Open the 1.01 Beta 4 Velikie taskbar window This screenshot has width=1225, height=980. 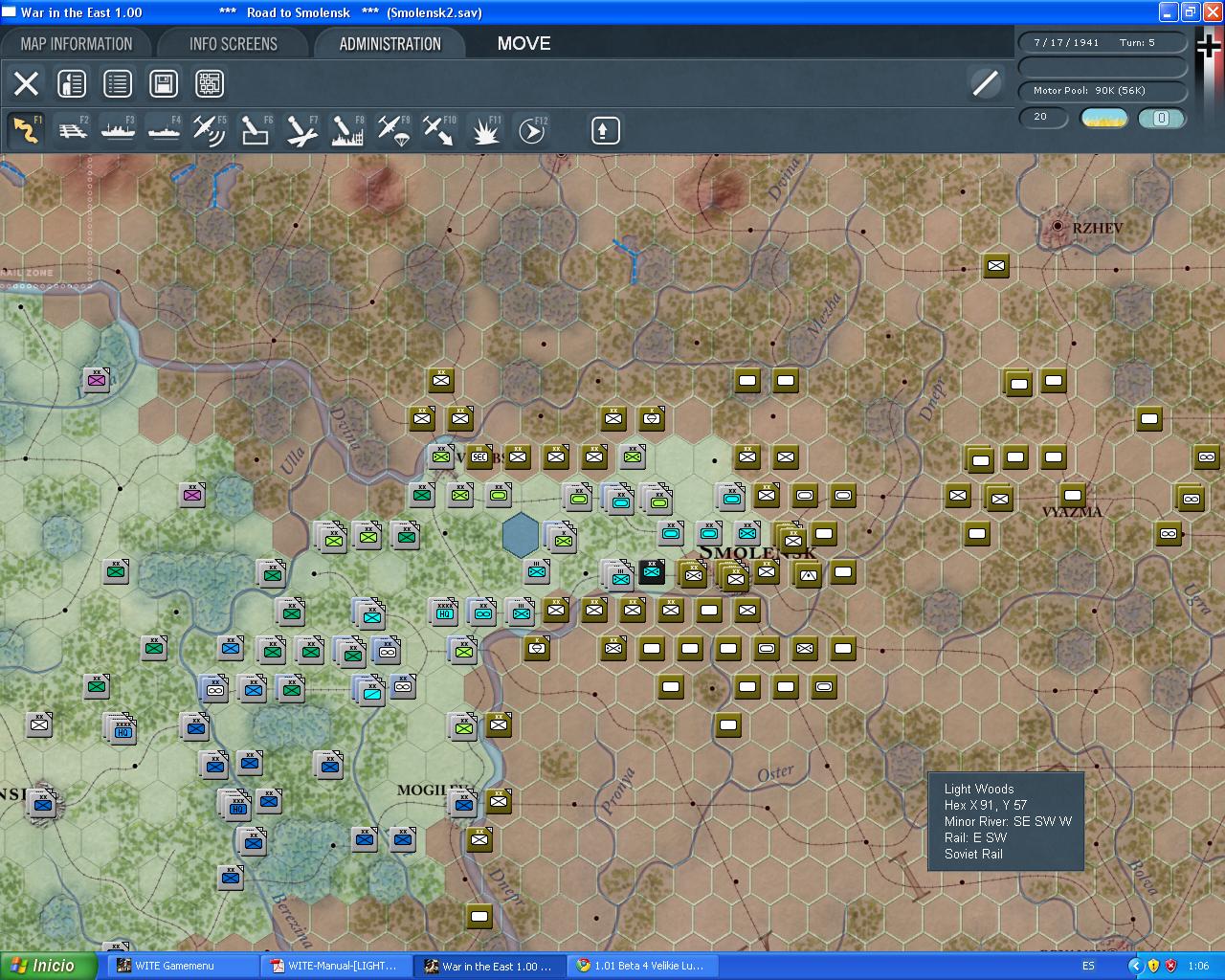(x=644, y=966)
